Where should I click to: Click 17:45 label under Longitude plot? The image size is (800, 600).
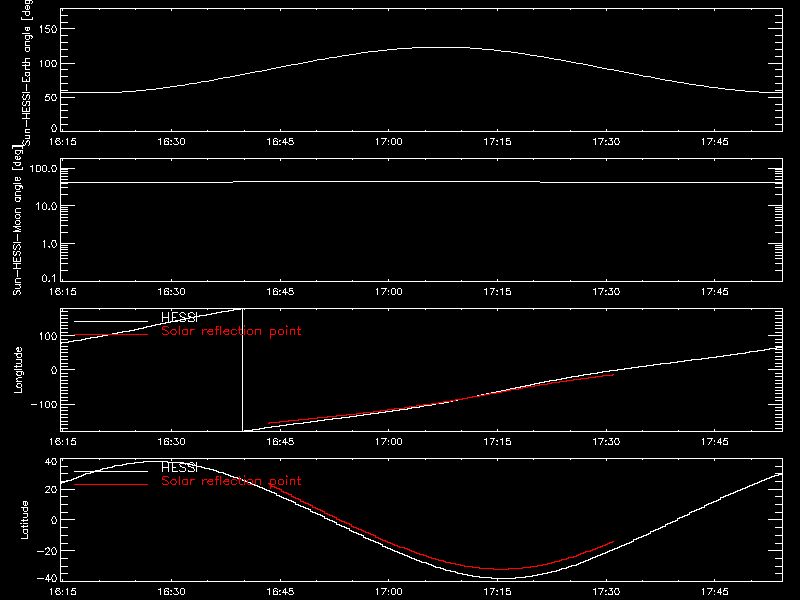click(715, 442)
